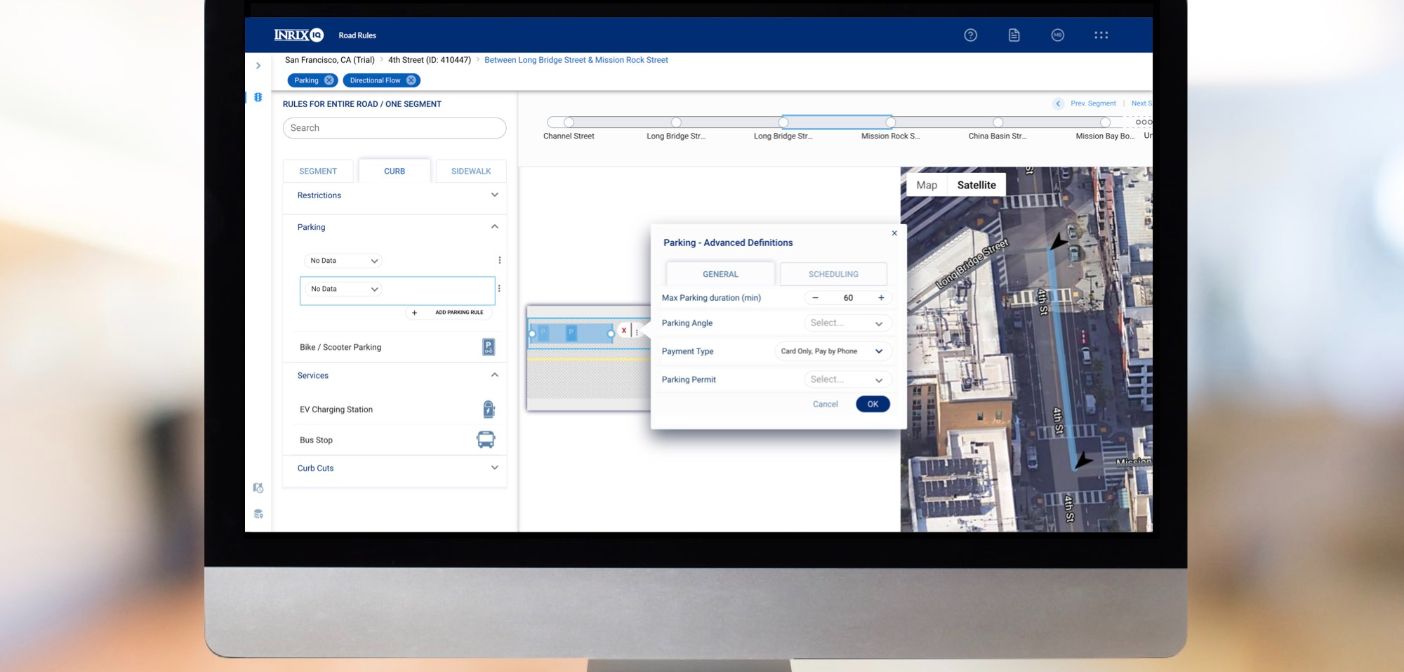Open the Next Segment link

1141,102
